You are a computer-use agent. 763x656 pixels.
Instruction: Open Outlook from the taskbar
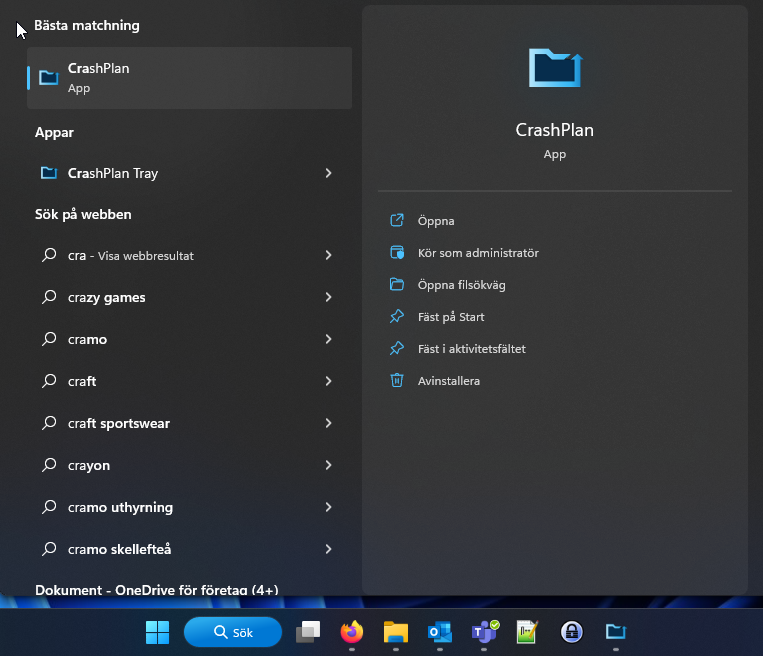point(440,632)
